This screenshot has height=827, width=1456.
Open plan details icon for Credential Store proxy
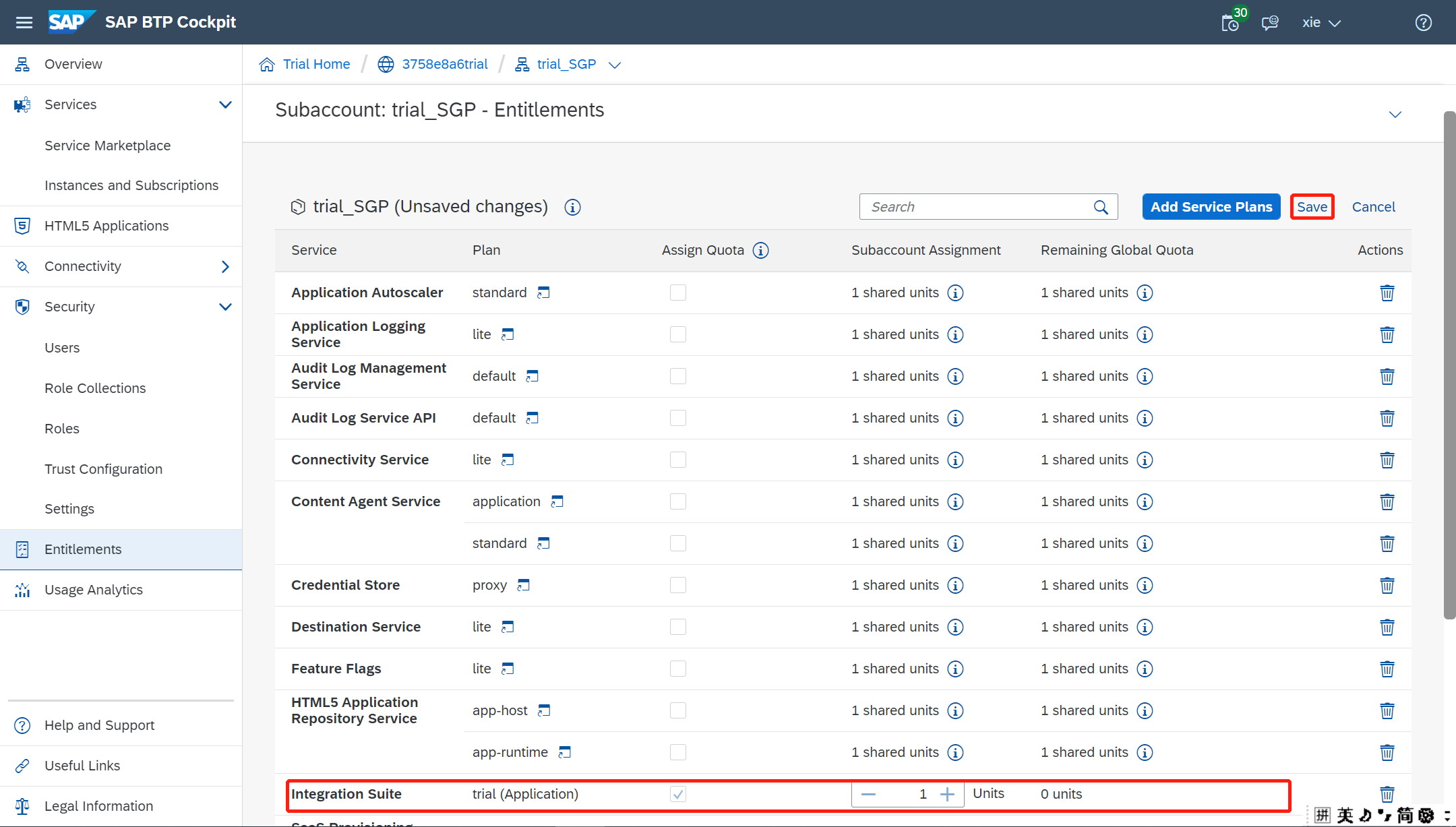(524, 585)
